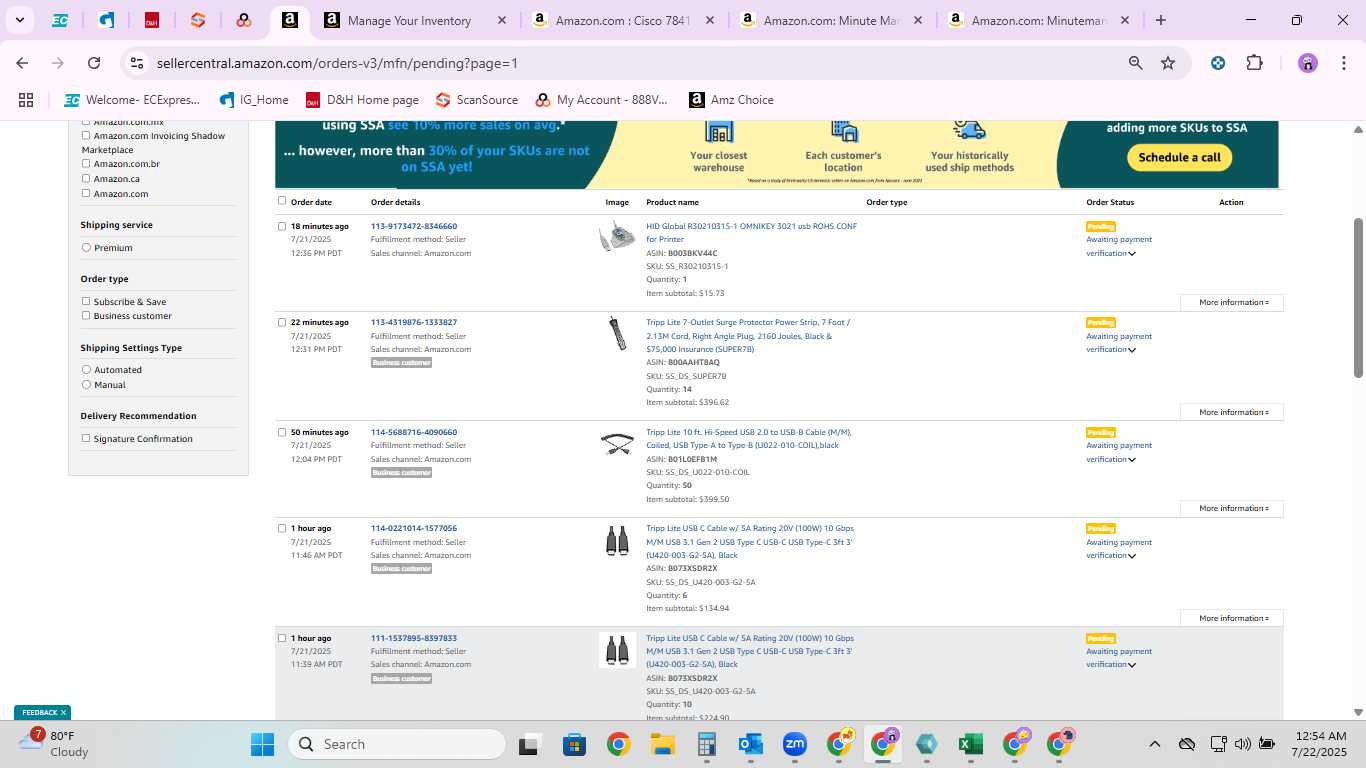1366x768 pixels.
Task: Open a new browser tab
Action: click(1161, 20)
